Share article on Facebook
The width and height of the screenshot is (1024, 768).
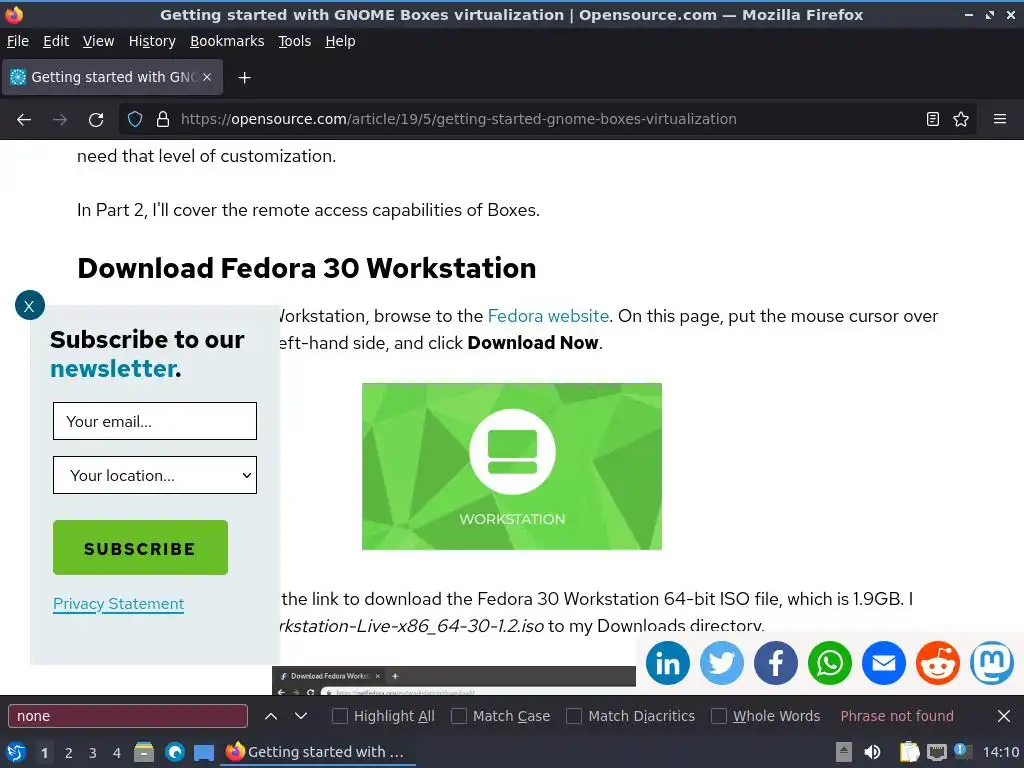776,663
